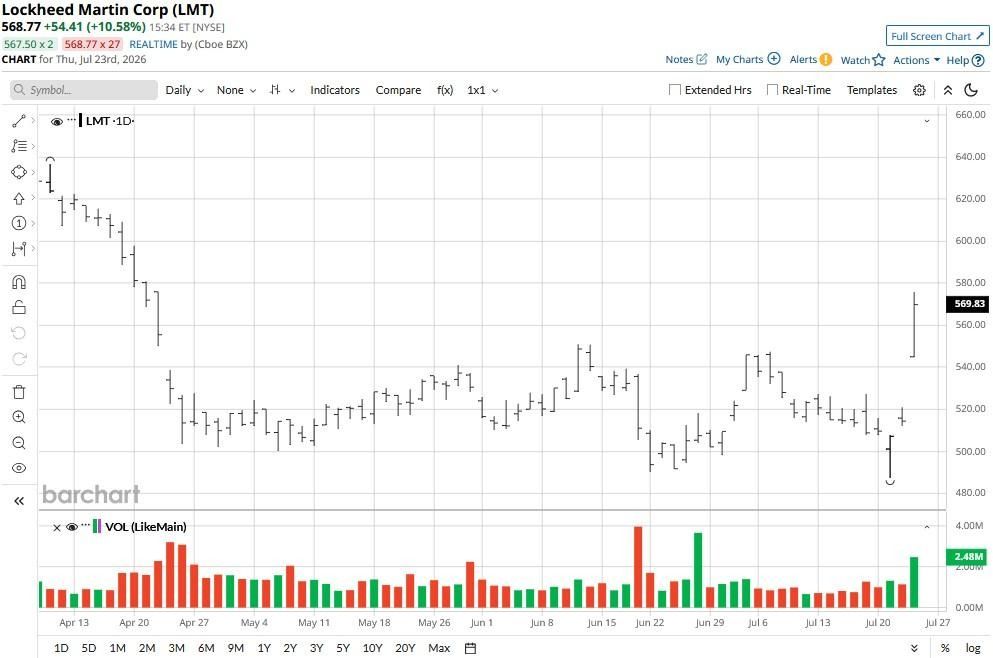The image size is (993, 658).
Task: Expand the VOL pane chevron
Action: coord(927,527)
